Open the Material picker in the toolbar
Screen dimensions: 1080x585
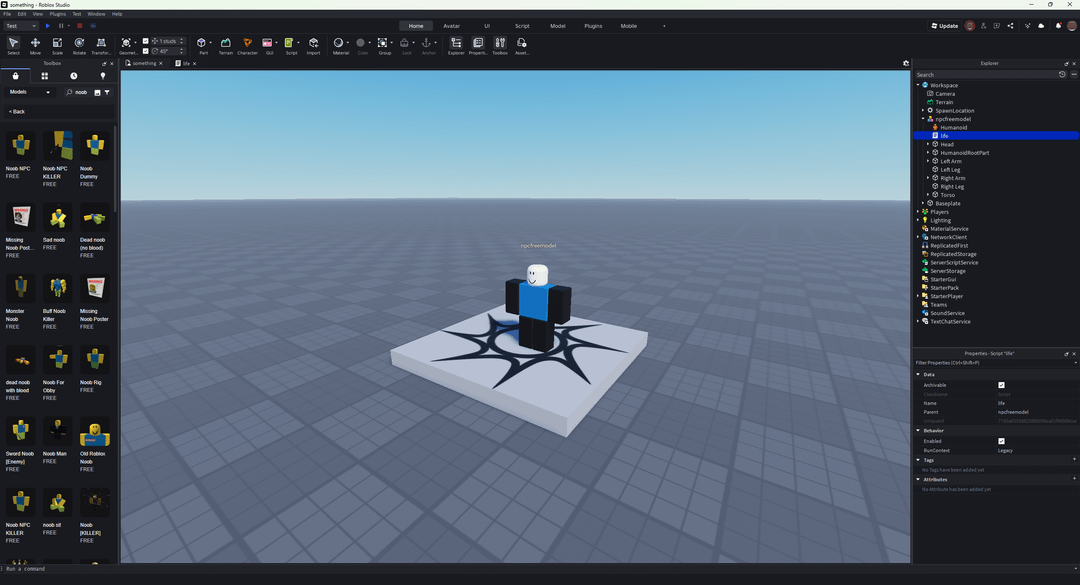click(339, 44)
